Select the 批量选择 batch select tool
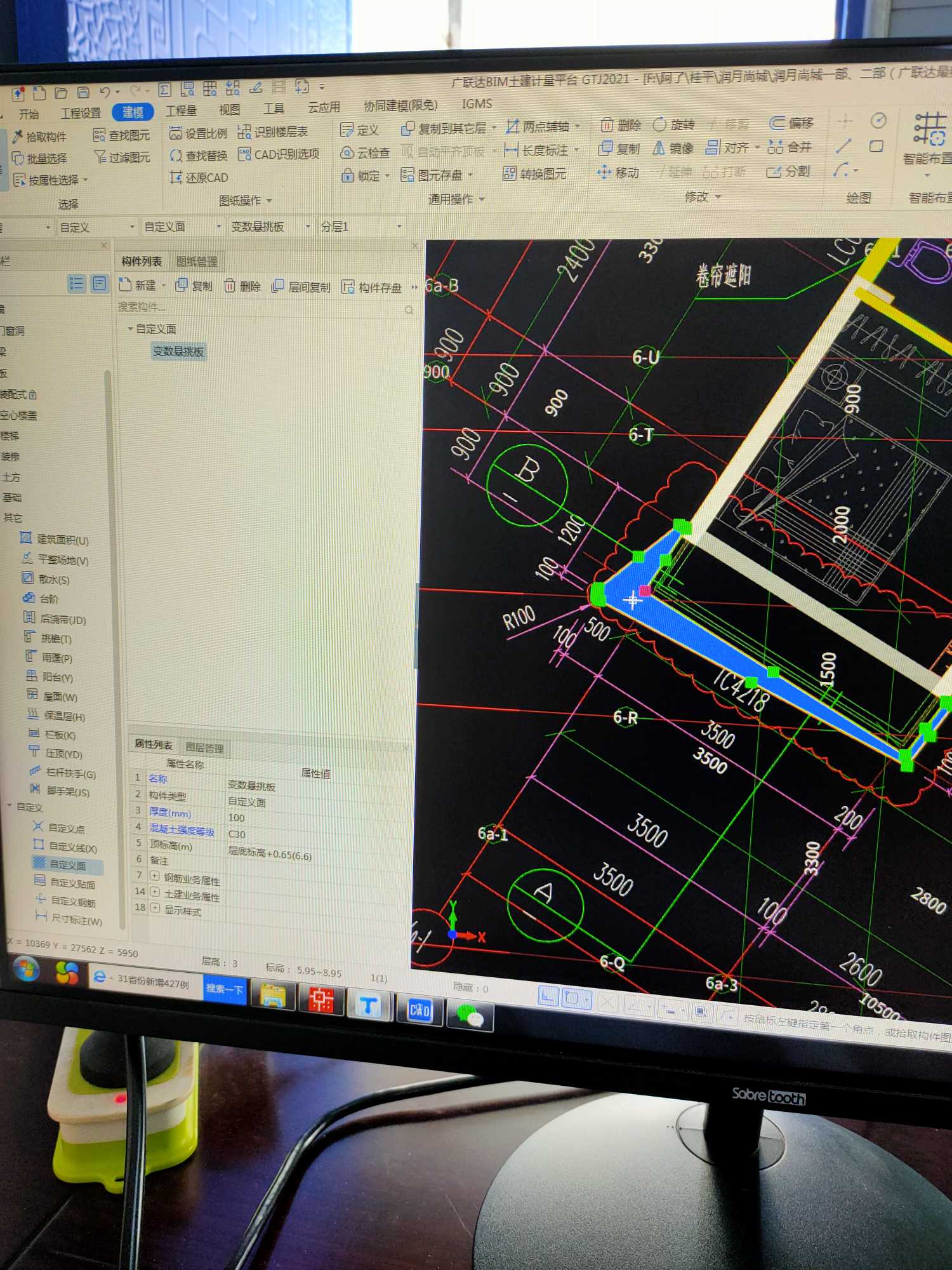Viewport: 952px width, 1270px height. [39, 158]
